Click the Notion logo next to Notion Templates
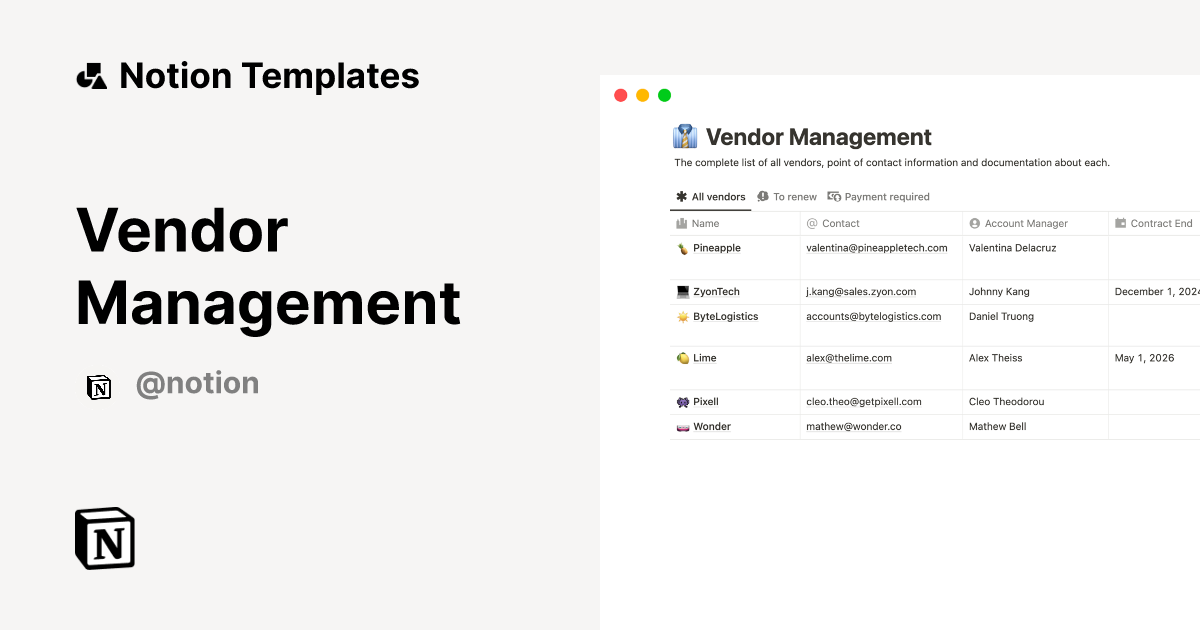Screen dimensions: 1200x630 (91, 75)
